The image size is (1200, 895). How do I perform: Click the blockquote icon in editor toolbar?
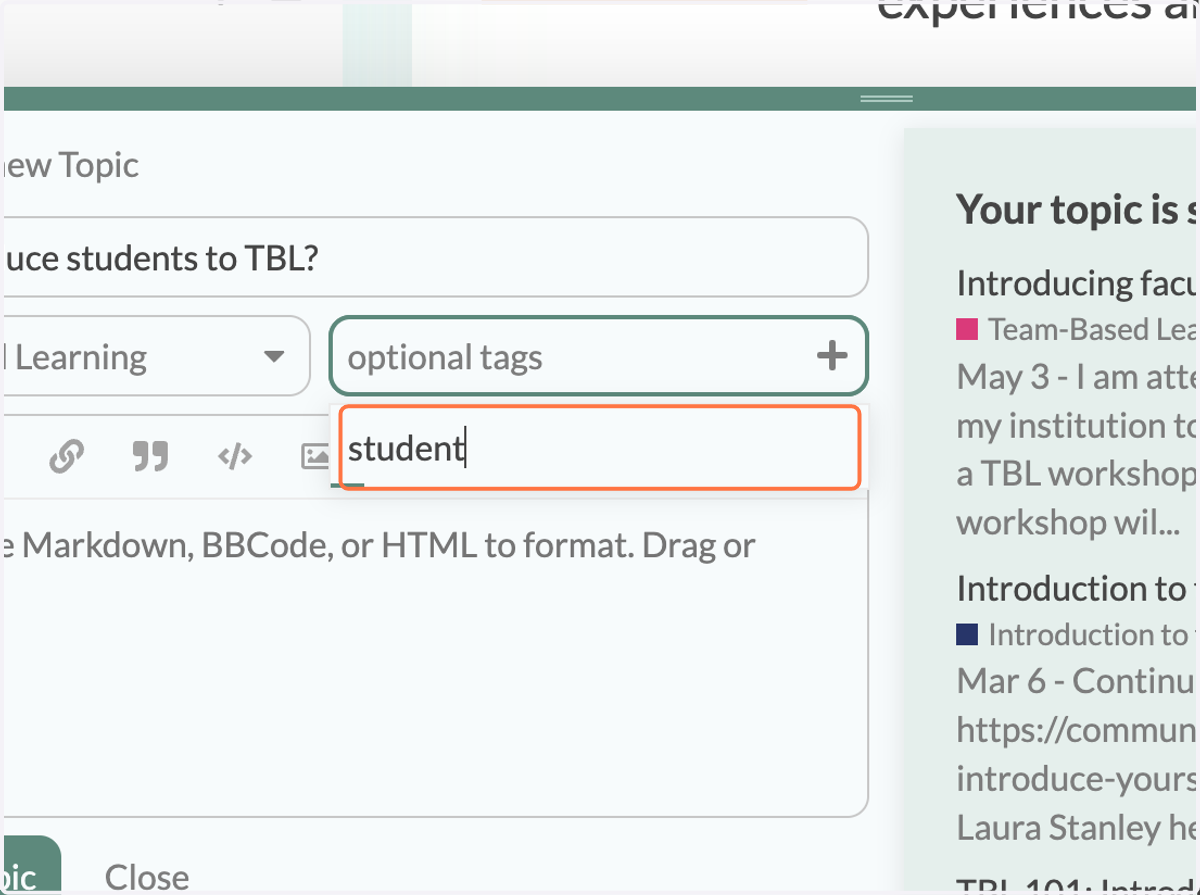point(150,456)
